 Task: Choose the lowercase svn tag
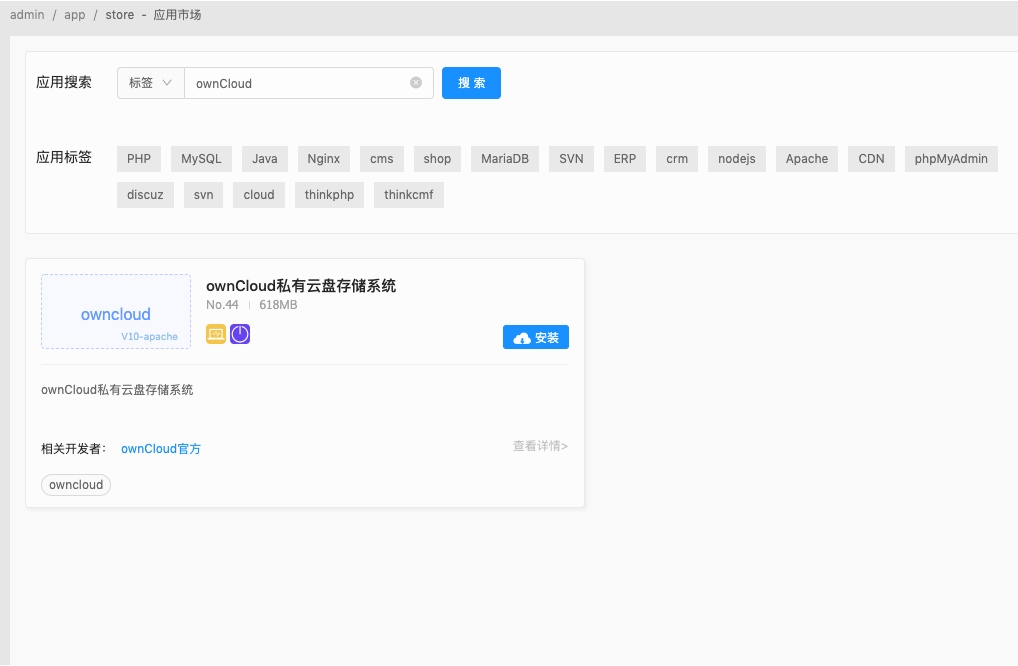(203, 195)
